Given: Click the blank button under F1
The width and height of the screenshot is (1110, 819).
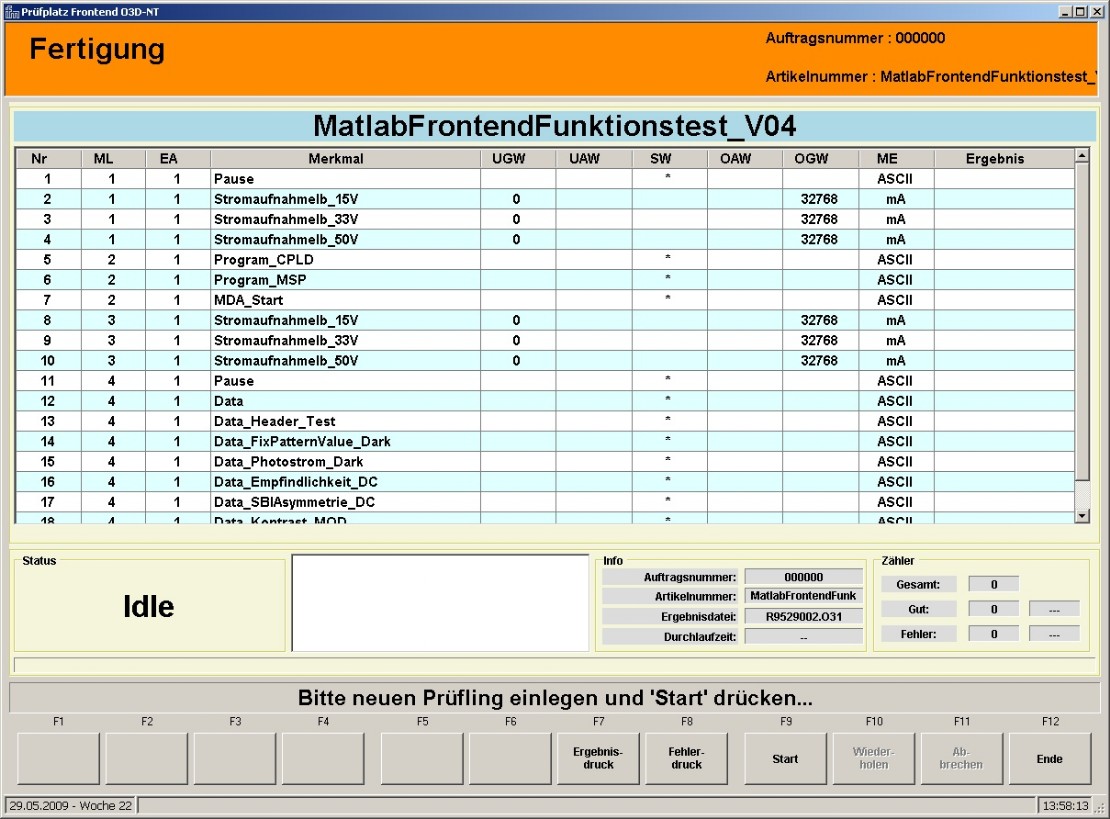Looking at the screenshot, I should point(58,758).
